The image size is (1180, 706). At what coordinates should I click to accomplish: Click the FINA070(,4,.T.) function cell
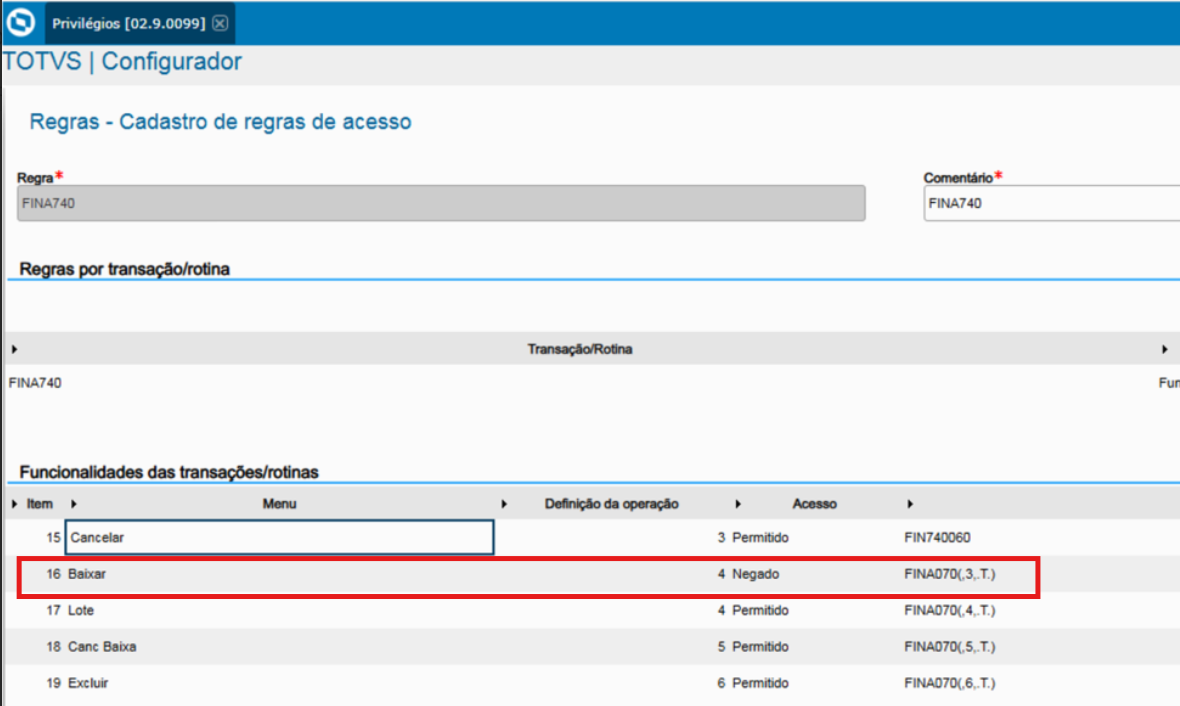pyautogui.click(x=950, y=610)
